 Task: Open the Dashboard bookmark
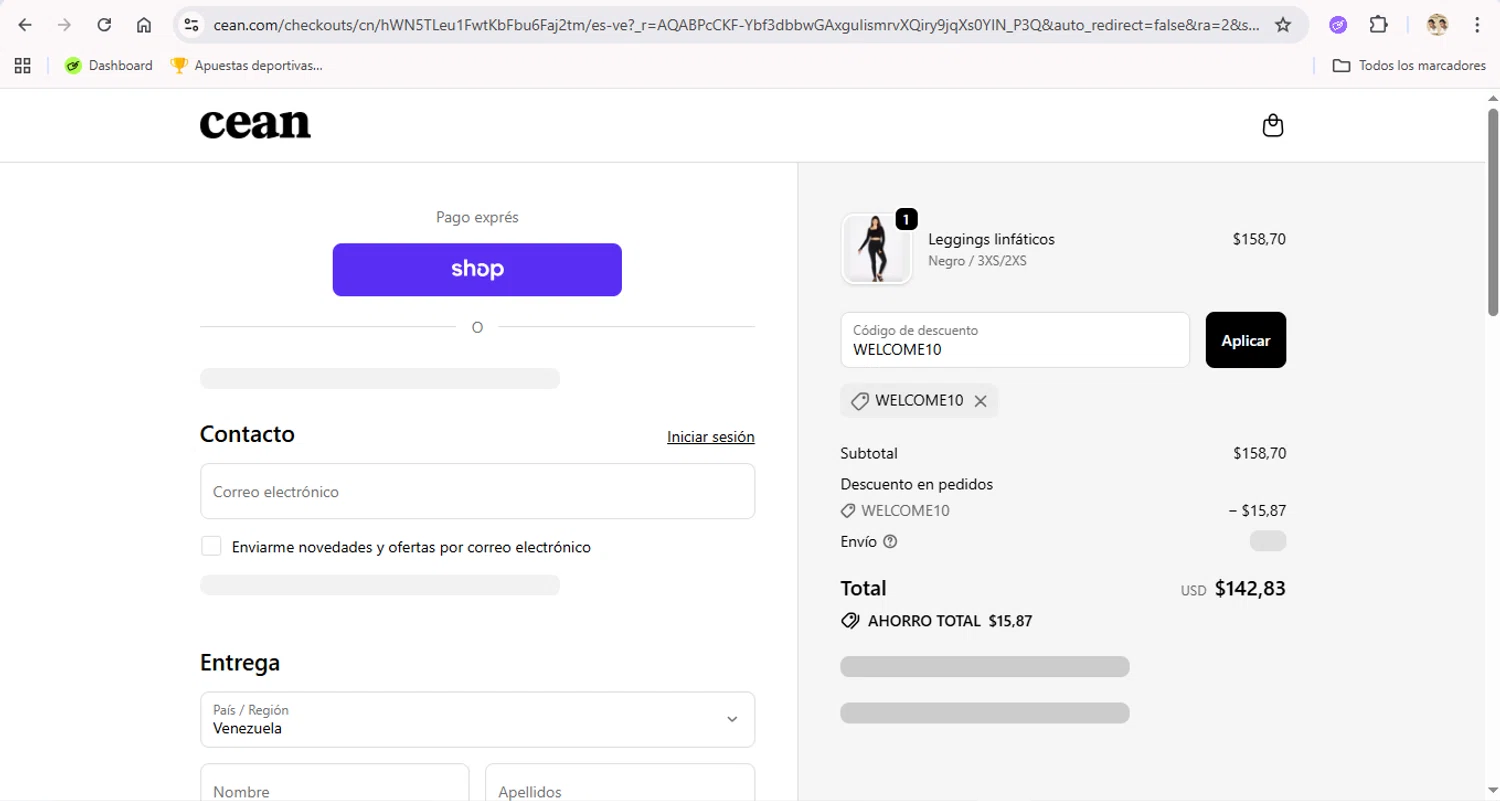pos(108,66)
